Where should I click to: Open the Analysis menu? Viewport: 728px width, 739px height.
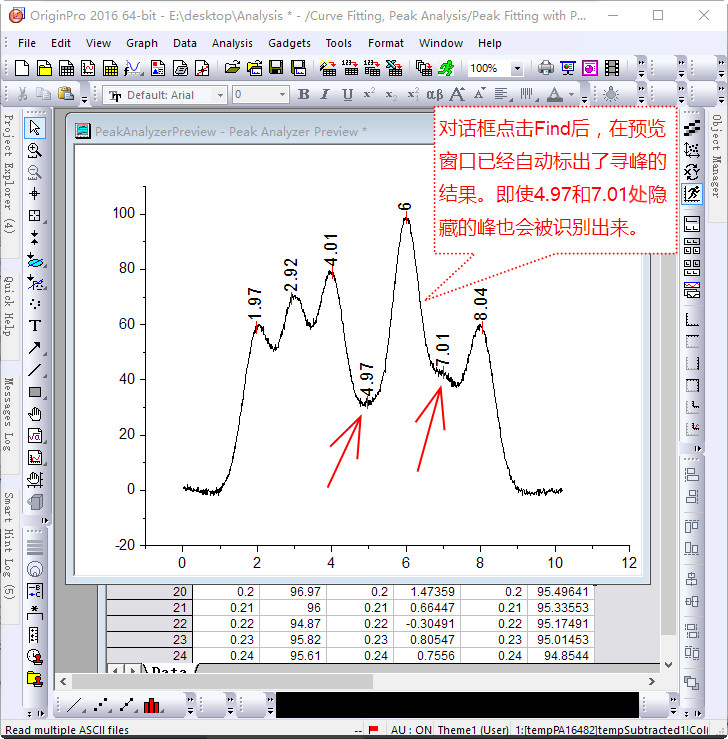(x=232, y=43)
